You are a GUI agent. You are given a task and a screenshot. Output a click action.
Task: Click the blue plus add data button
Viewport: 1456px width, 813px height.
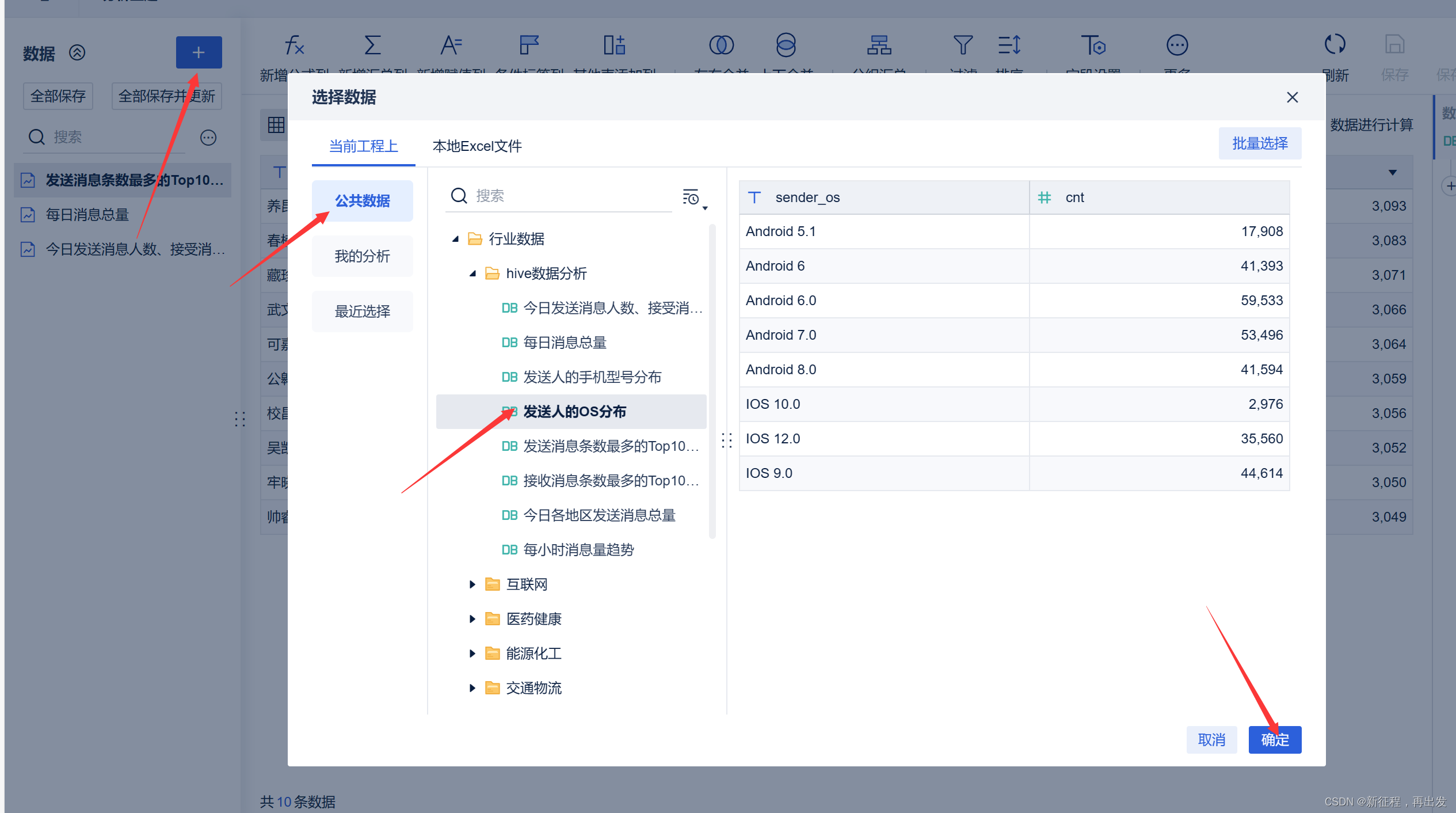(199, 52)
